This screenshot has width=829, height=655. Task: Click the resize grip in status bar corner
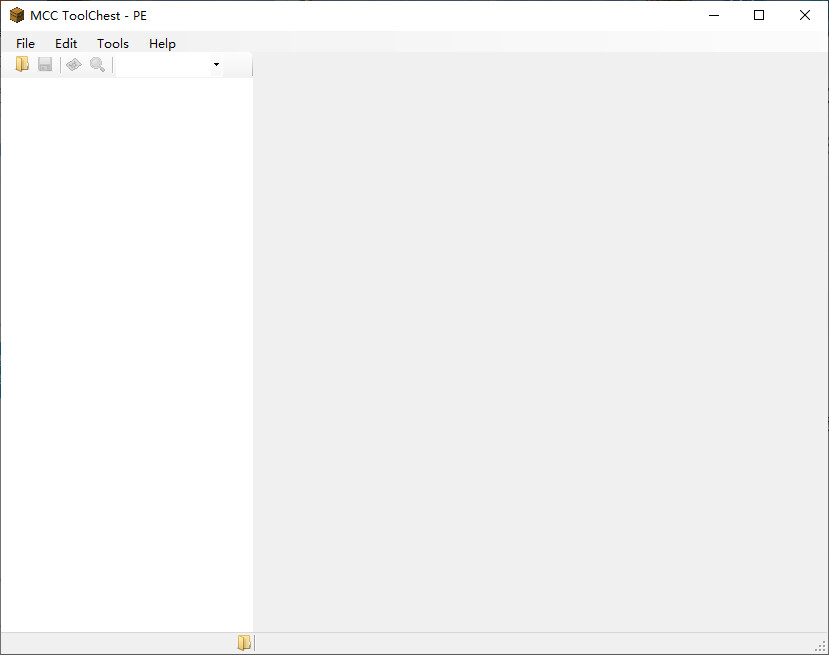pos(821,646)
